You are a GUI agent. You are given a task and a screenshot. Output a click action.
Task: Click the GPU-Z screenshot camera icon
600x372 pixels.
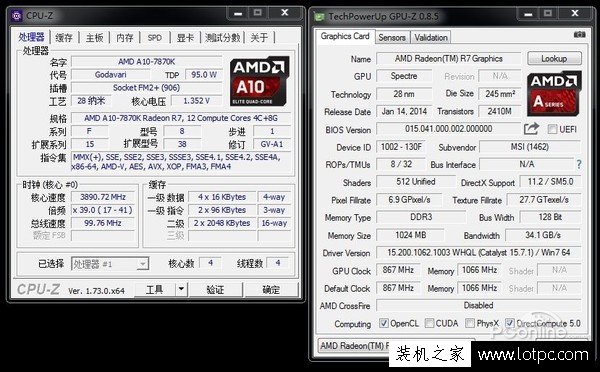pyautogui.click(x=579, y=35)
